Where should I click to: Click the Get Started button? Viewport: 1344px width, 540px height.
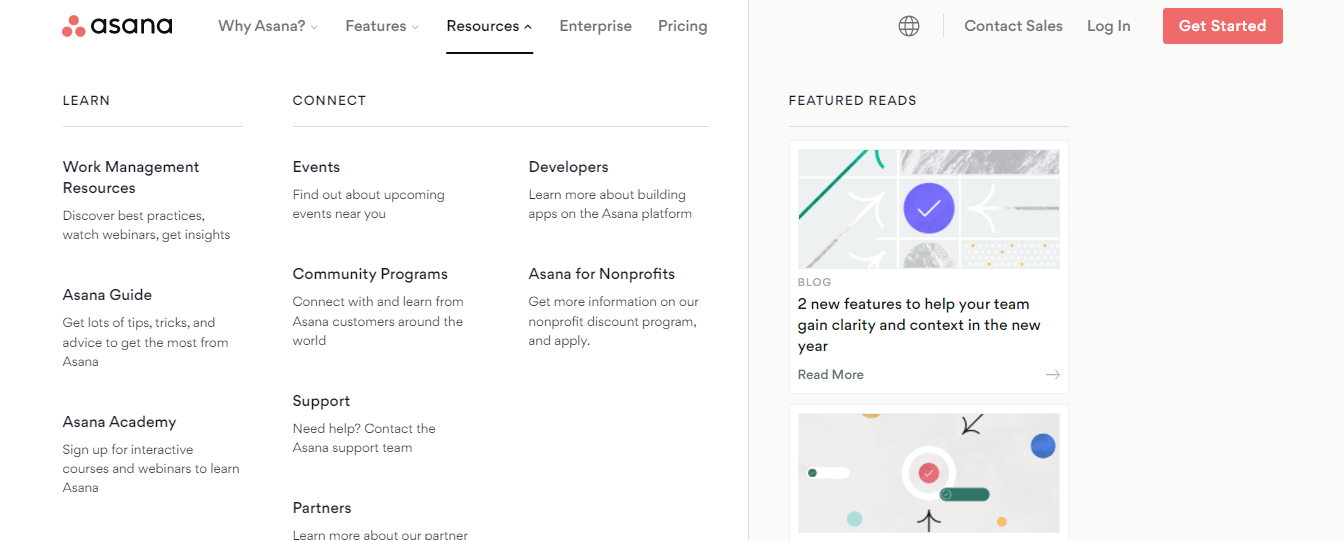click(x=1222, y=26)
